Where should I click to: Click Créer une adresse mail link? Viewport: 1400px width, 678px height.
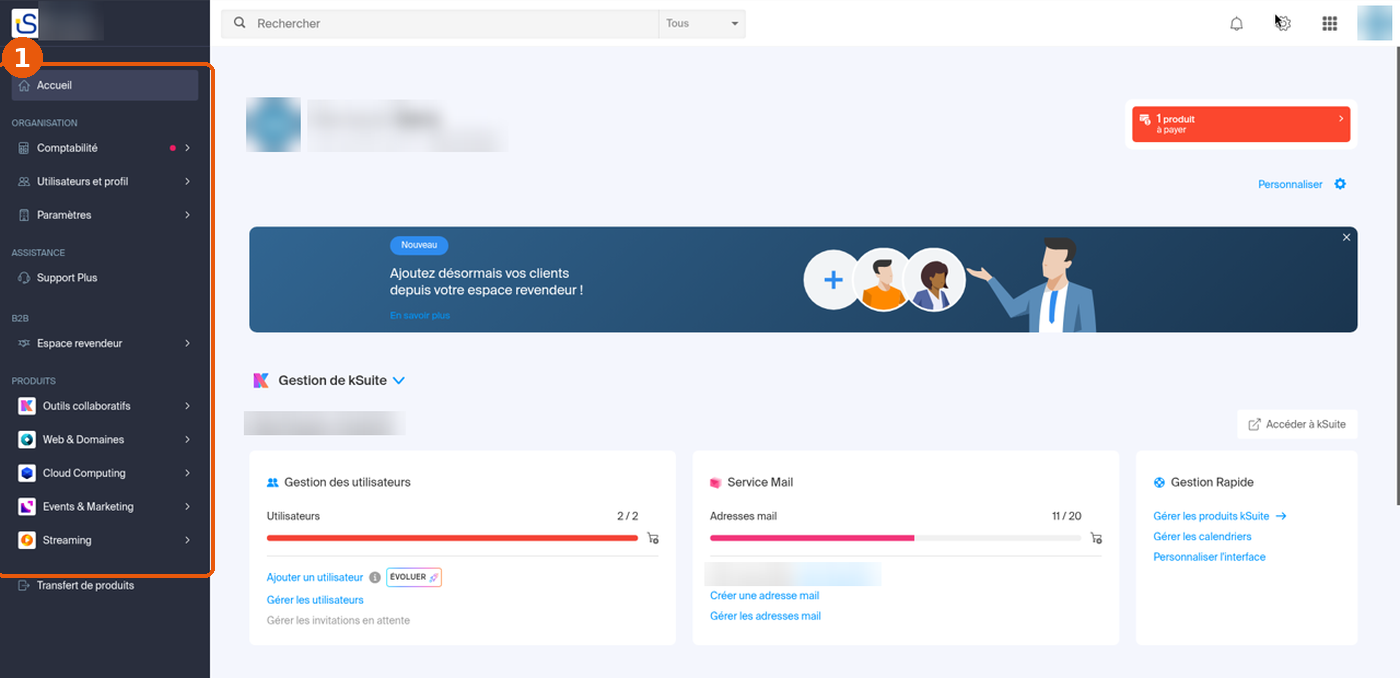pos(764,596)
